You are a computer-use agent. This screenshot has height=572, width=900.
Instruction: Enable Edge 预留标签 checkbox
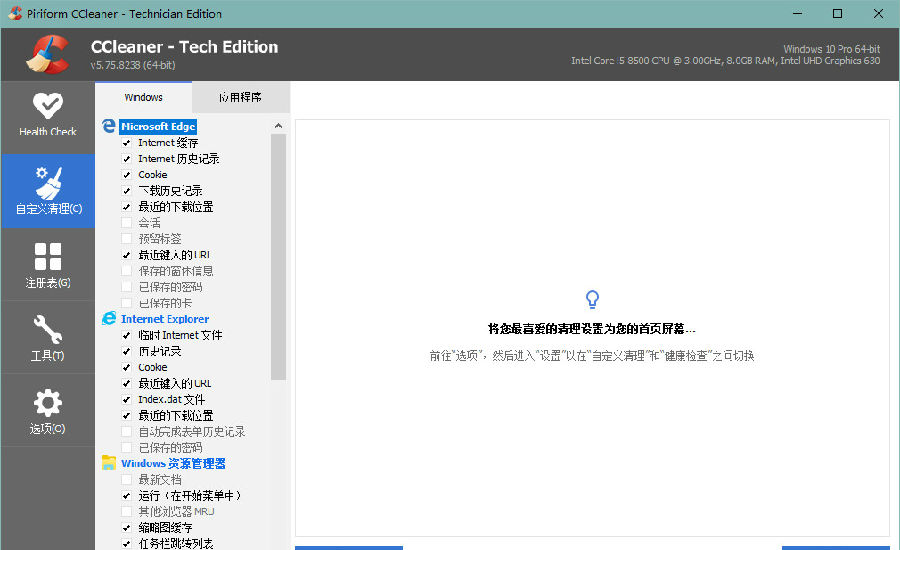click(126, 239)
